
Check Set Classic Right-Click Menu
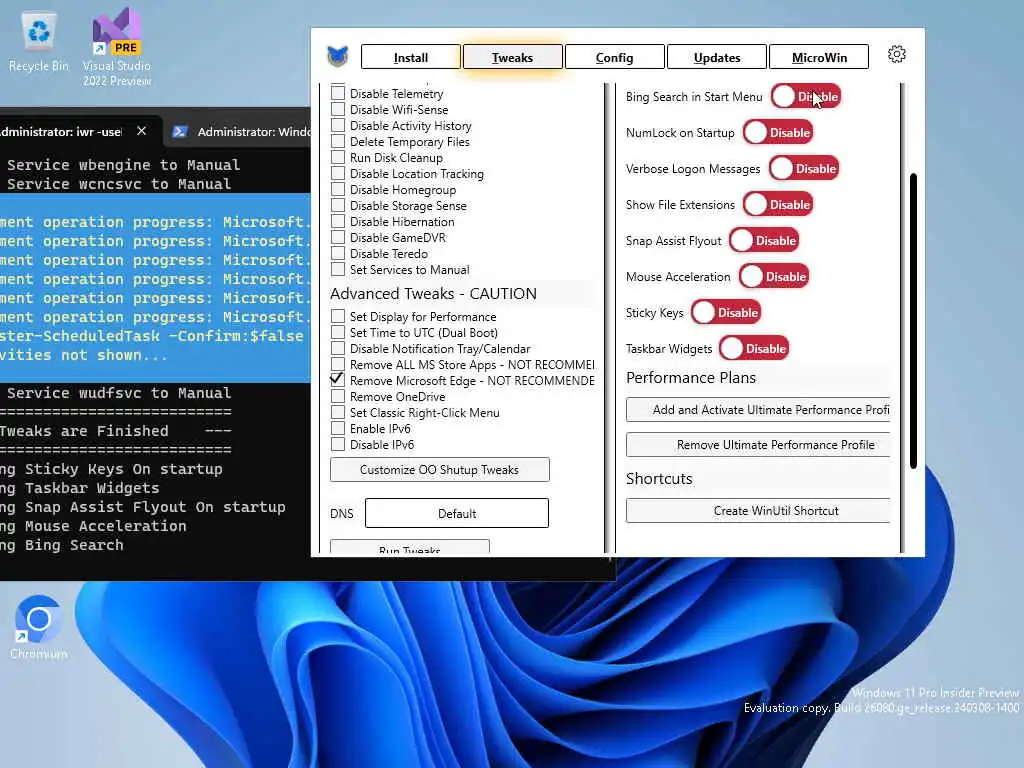pos(338,412)
